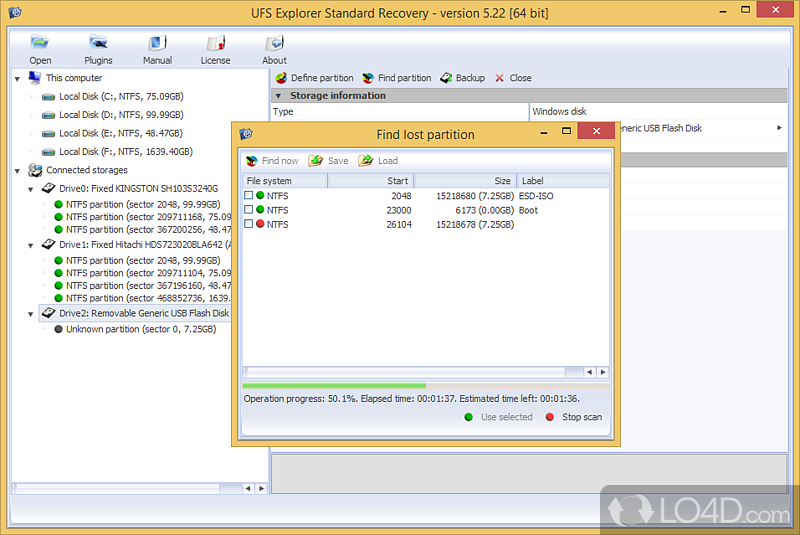Click the Find now icon in dialog
Image resolution: width=800 pixels, height=535 pixels.
point(252,161)
